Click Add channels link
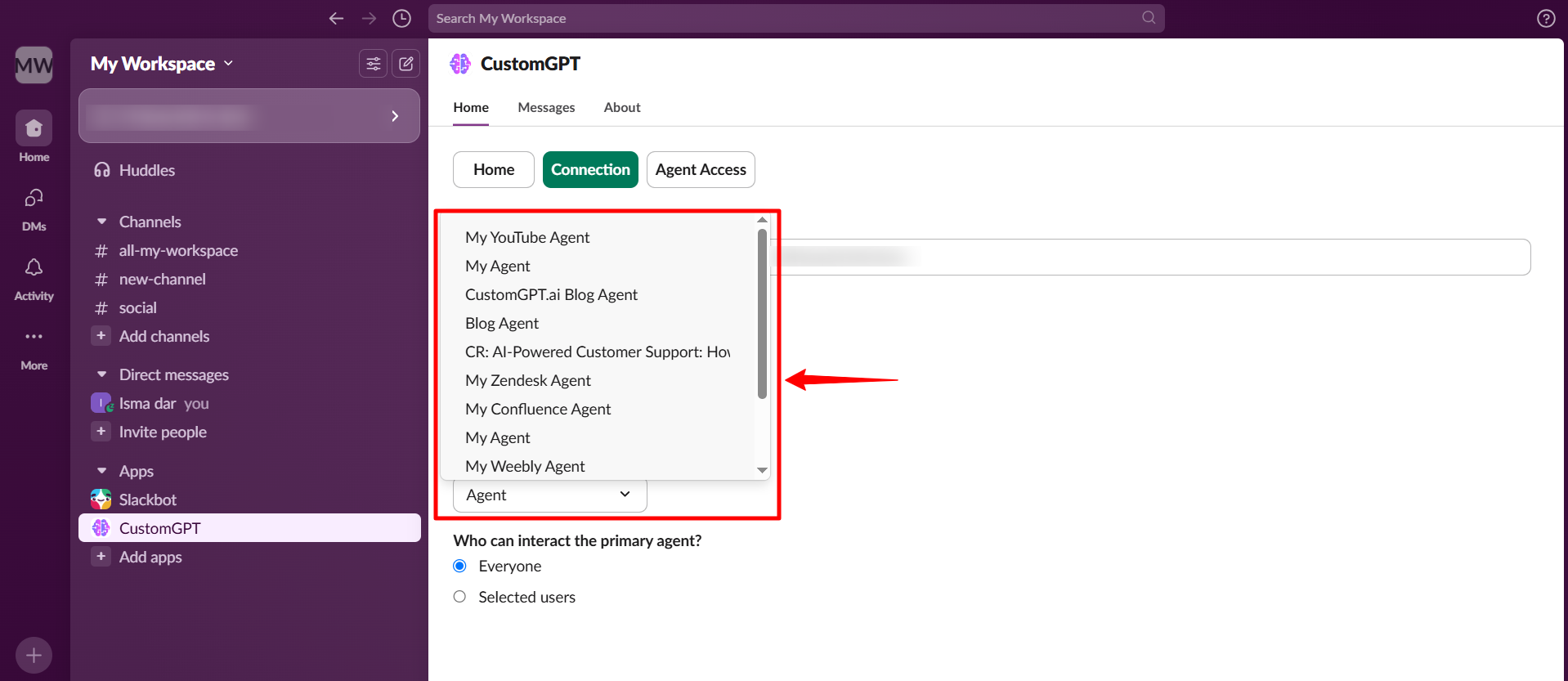Viewport: 1568px width, 681px height. [x=164, y=336]
